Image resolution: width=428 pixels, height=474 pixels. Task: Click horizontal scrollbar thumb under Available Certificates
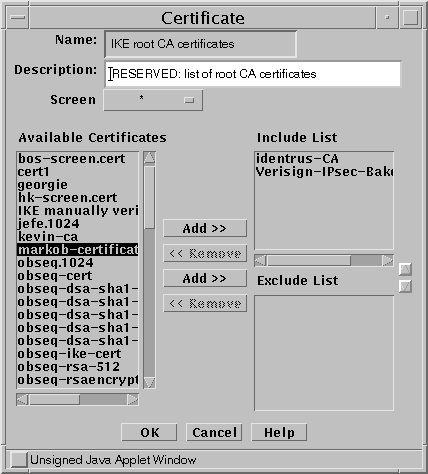[x=54, y=399]
